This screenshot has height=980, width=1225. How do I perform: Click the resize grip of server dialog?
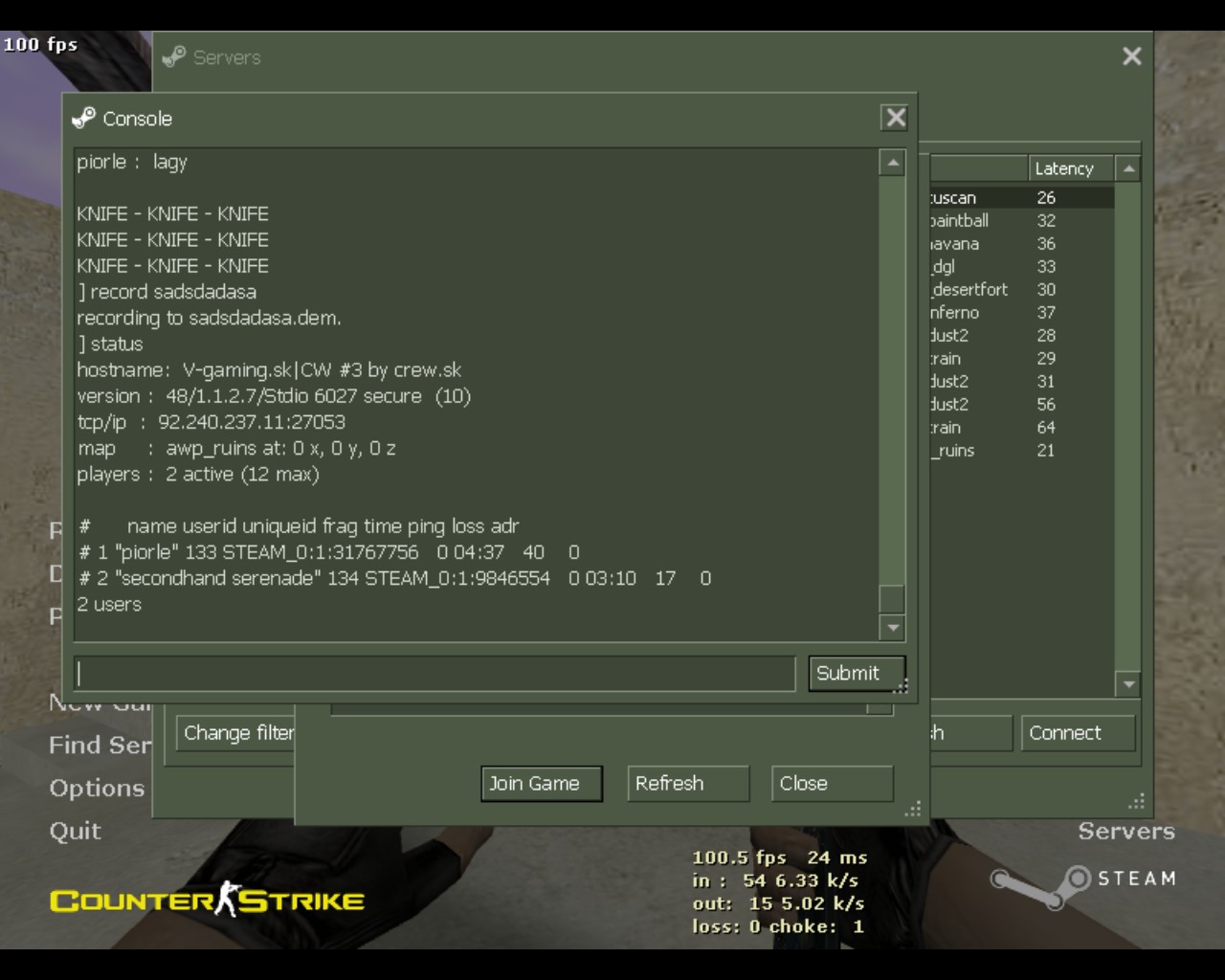[913, 809]
